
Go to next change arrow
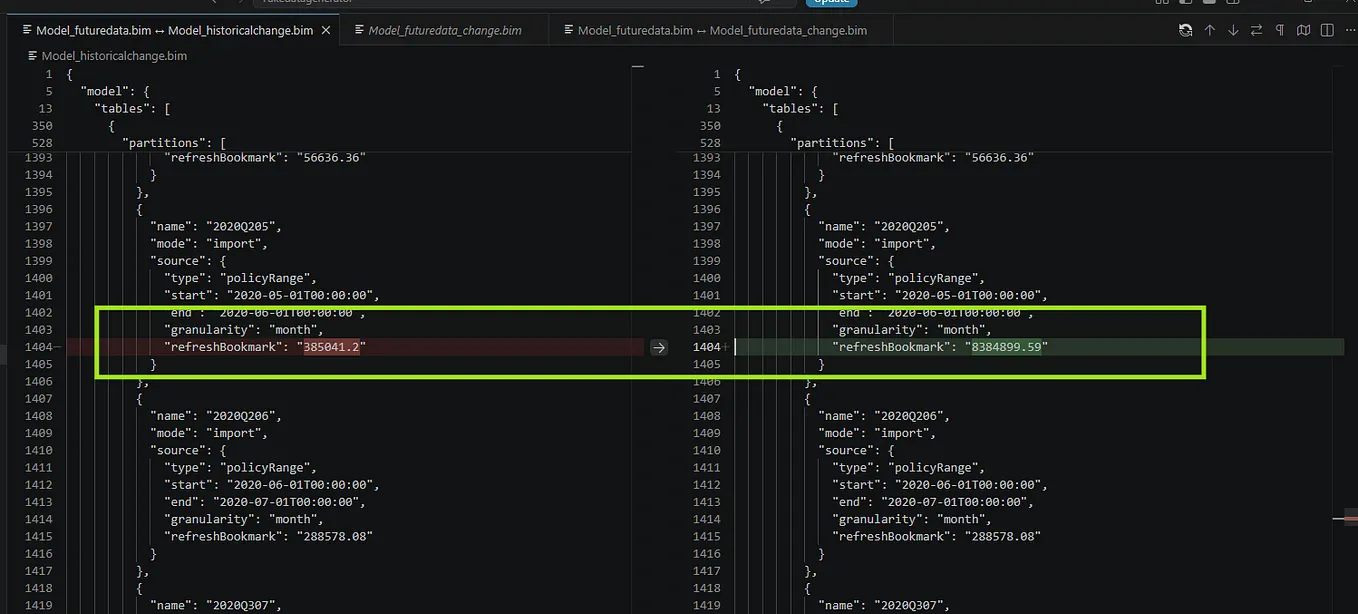(1233, 30)
